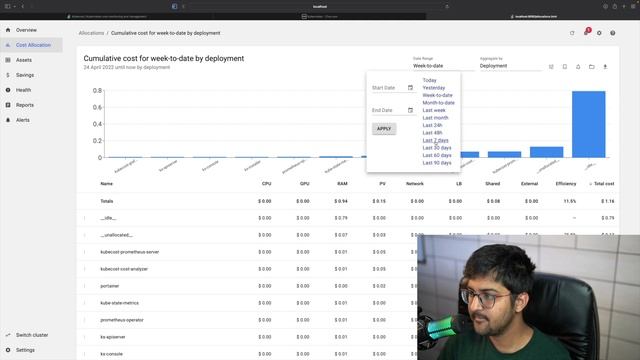Click the save report icon
640x360 pixels.
point(564,67)
